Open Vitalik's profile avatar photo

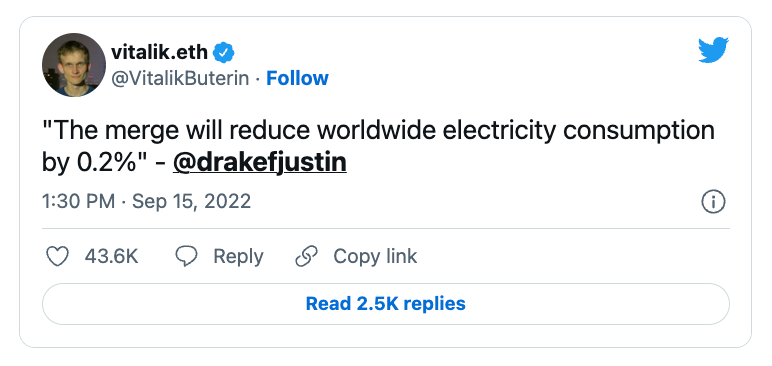click(x=74, y=65)
